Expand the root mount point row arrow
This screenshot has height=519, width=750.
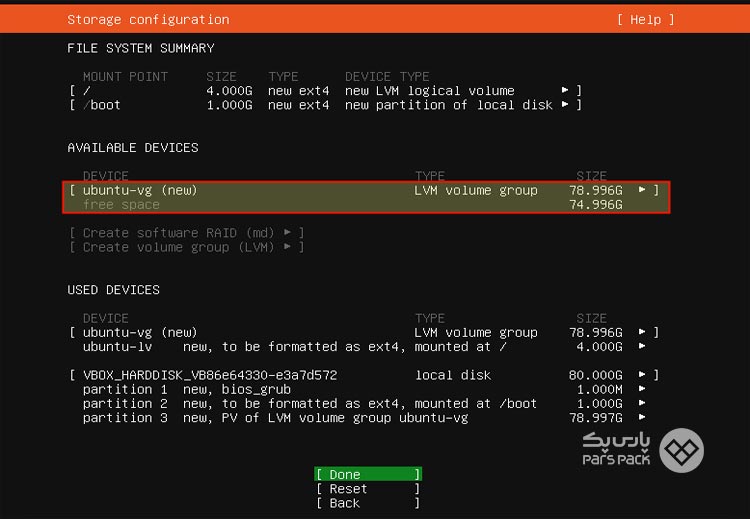pos(565,90)
